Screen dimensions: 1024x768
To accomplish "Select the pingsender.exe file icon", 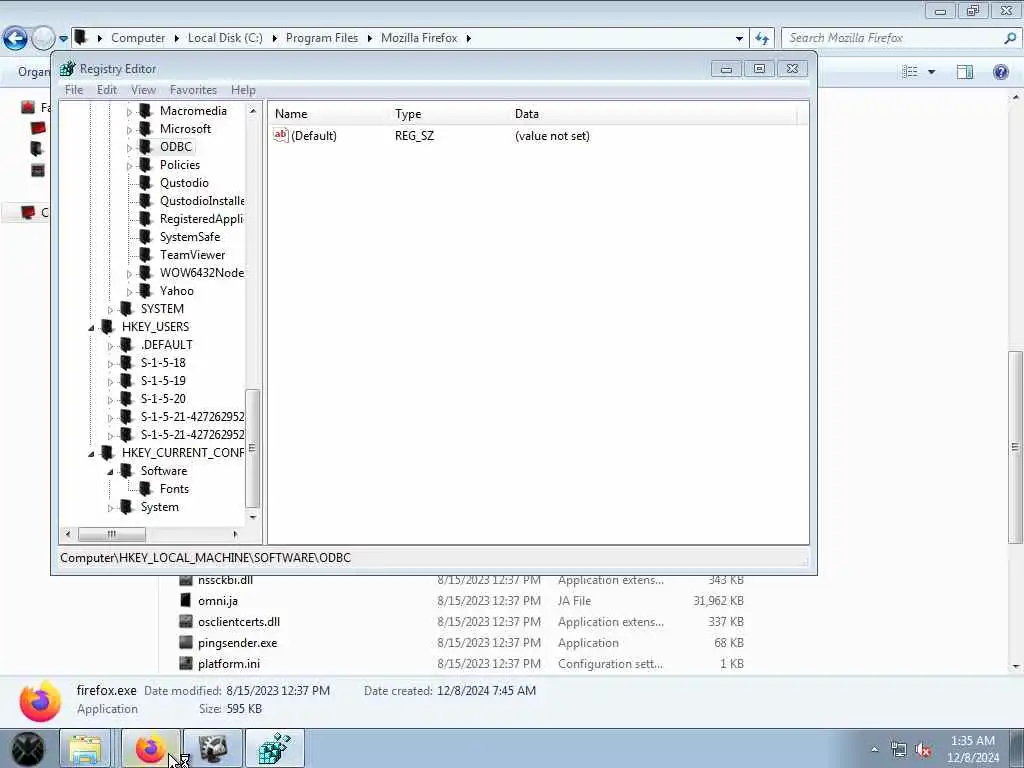I will (x=186, y=643).
